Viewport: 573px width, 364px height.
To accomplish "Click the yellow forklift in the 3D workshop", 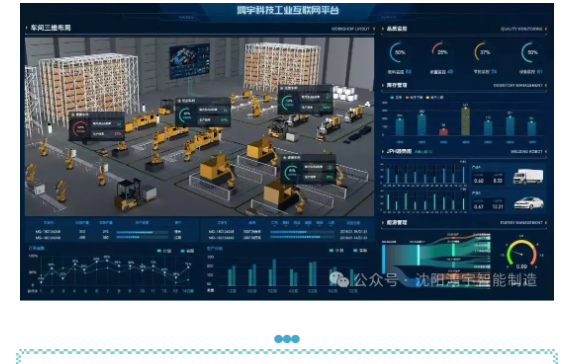I will coord(129,194).
